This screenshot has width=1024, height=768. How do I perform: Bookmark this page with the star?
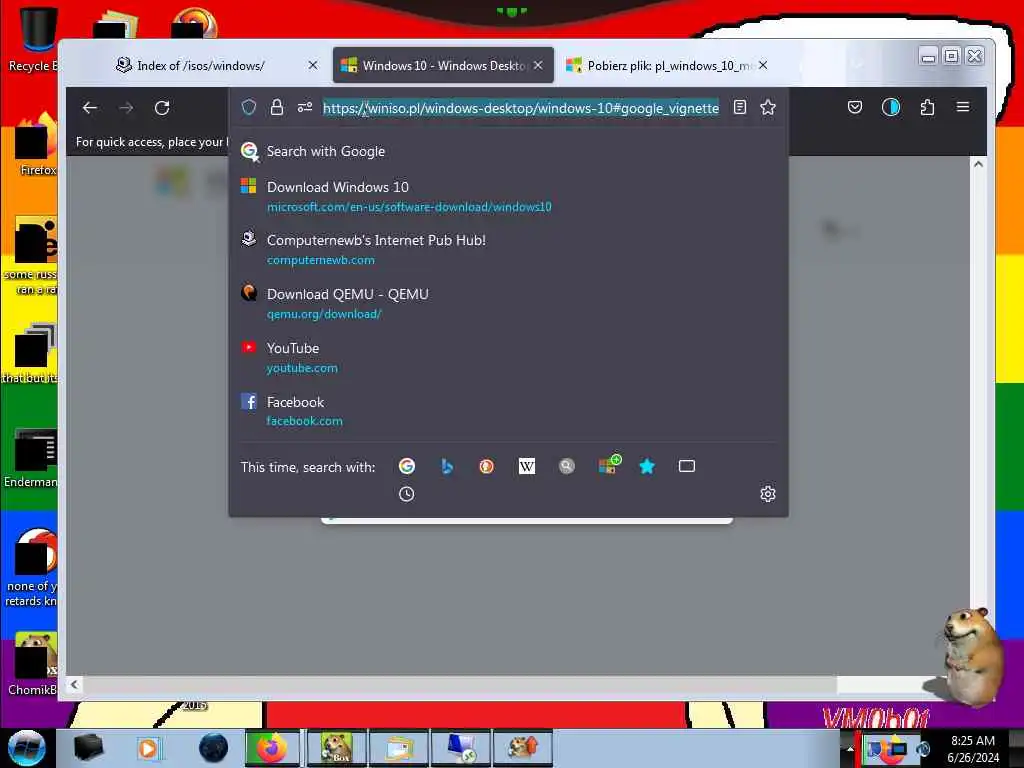768,107
